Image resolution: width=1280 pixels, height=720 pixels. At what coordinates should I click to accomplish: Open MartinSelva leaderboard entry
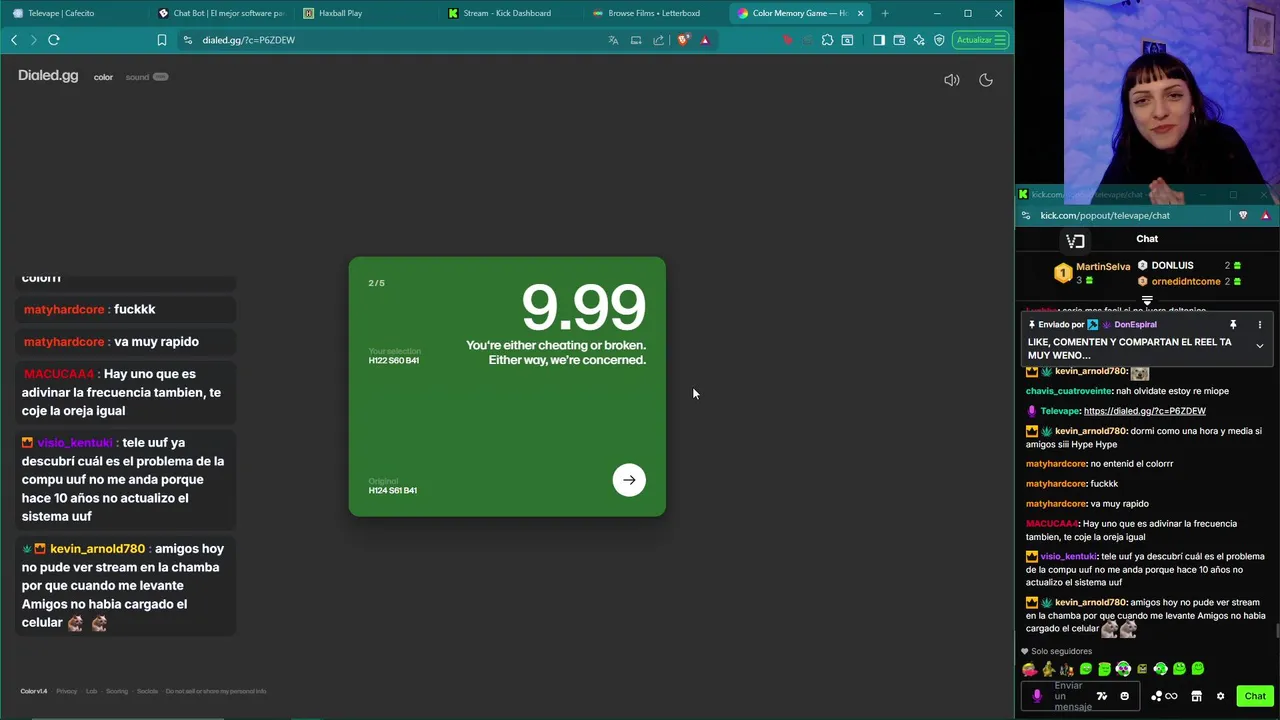[1092, 273]
